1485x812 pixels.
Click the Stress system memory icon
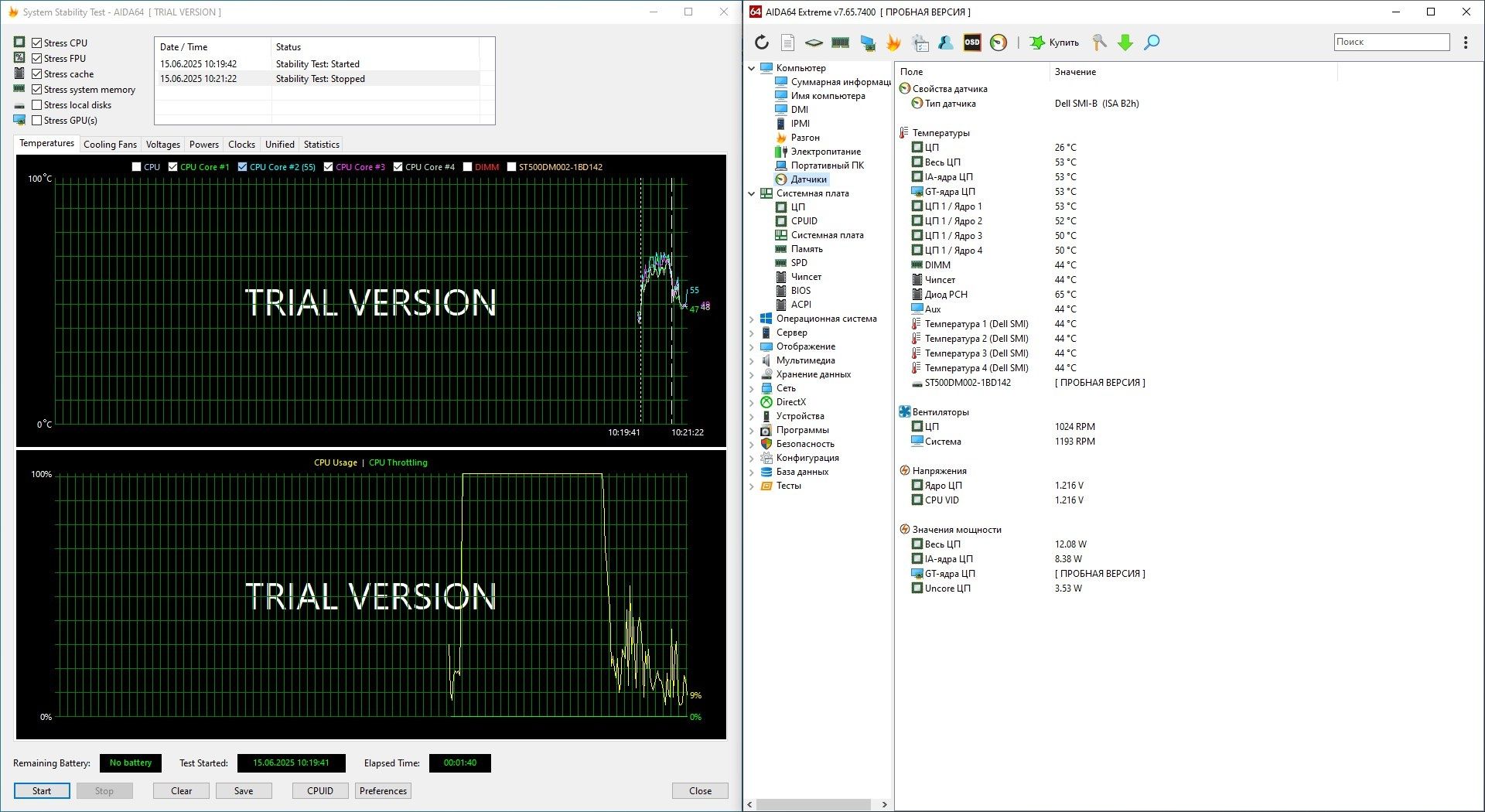click(19, 89)
